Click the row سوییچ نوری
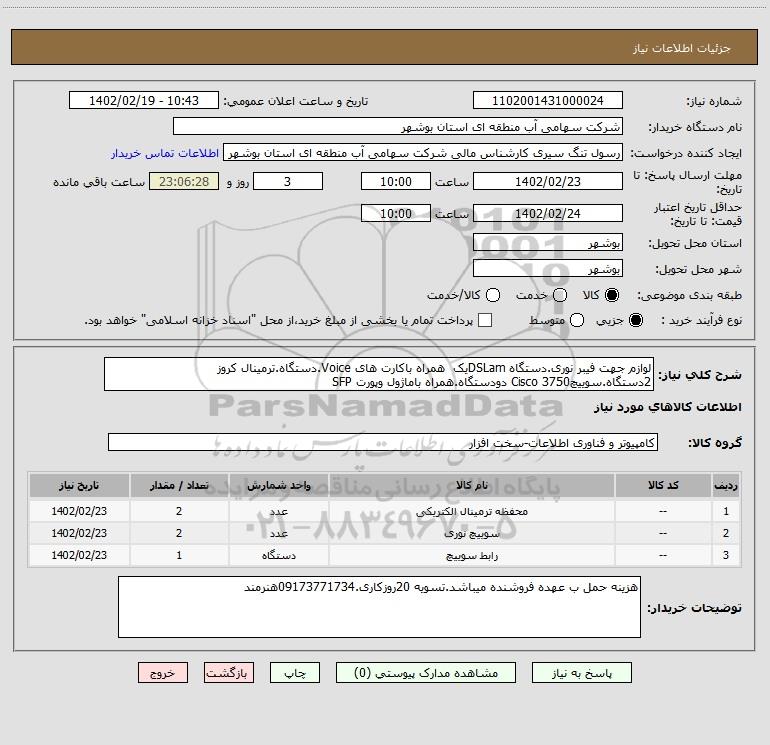The height and width of the screenshot is (745, 770). [x=385, y=533]
